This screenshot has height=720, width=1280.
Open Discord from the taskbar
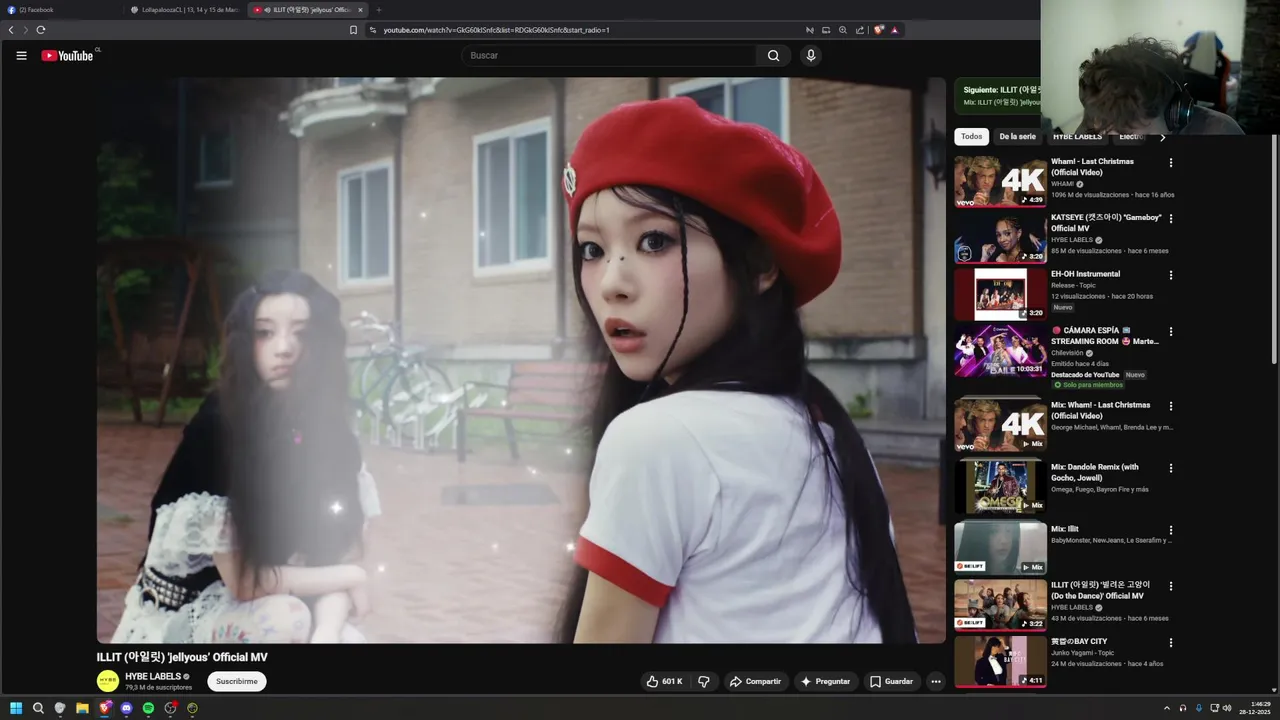point(126,708)
